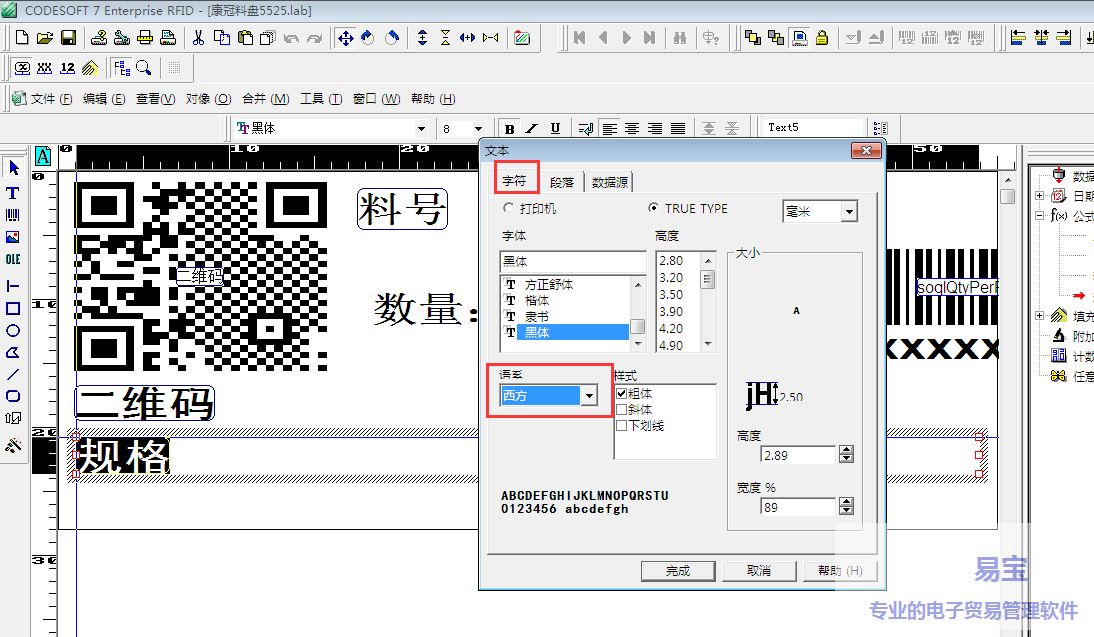Enable the 下划线 checkbox
This screenshot has height=637, width=1094.
[622, 426]
